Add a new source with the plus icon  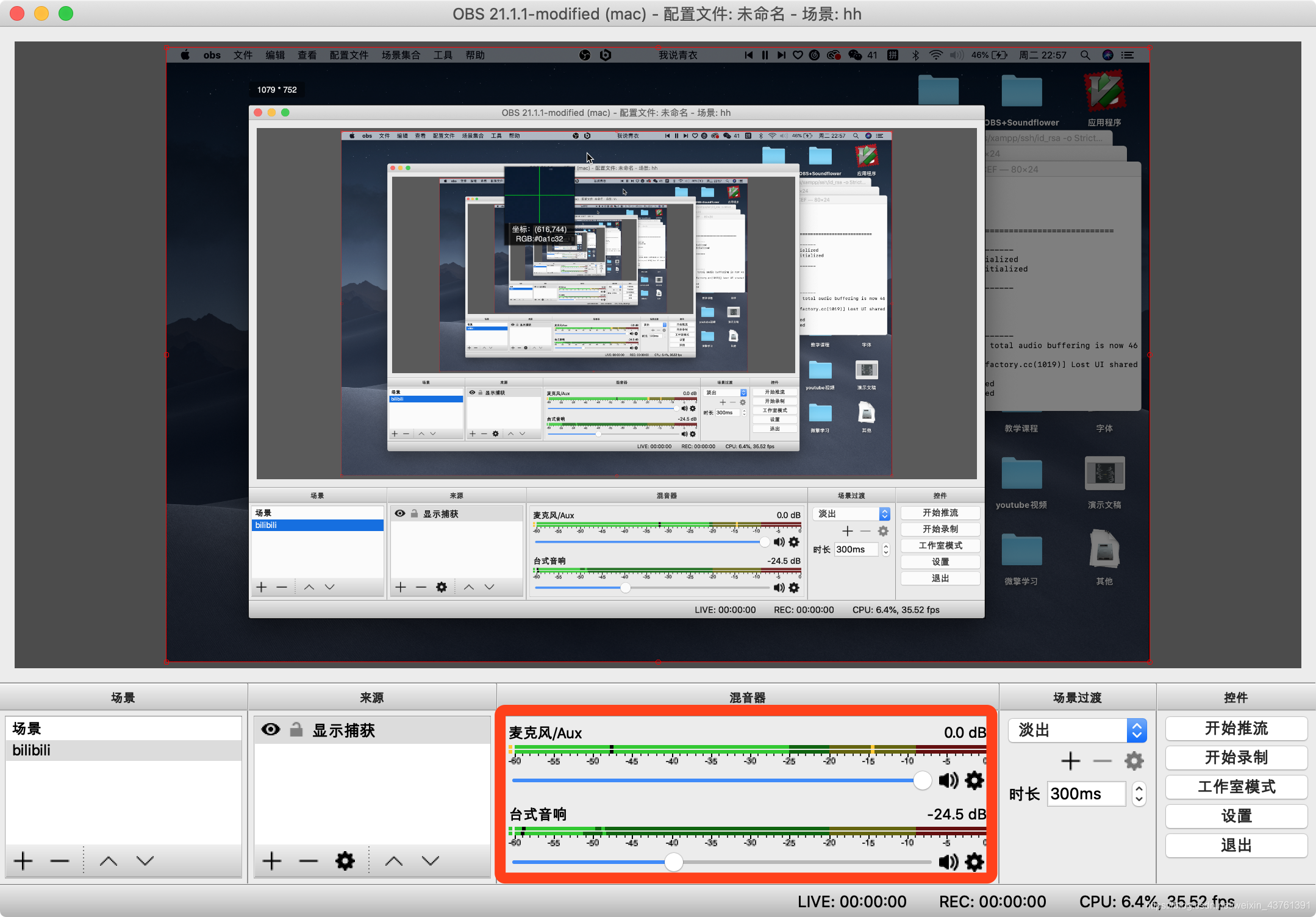pos(271,861)
